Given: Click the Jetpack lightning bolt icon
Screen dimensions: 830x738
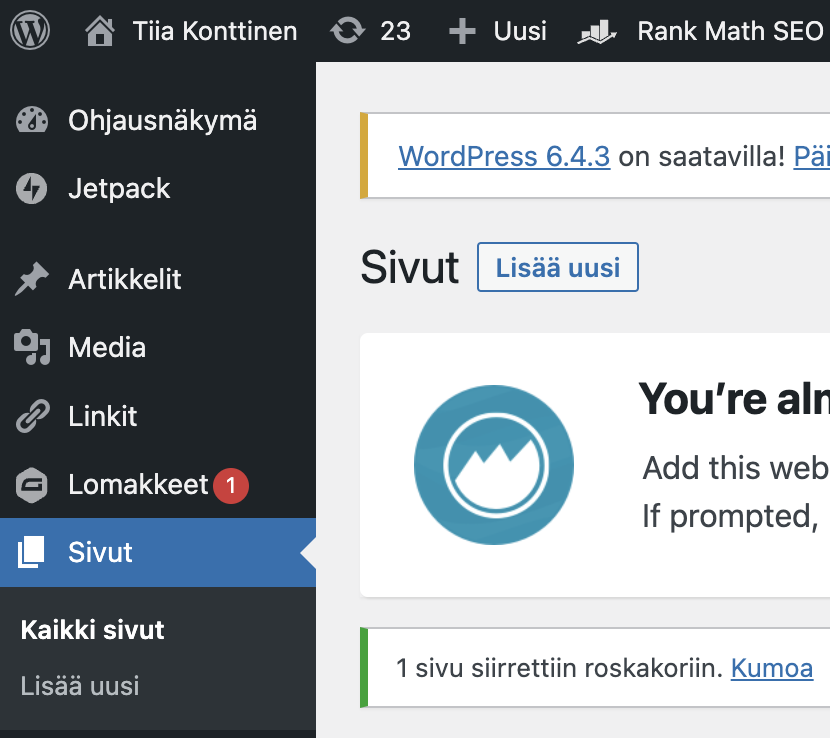Looking at the screenshot, I should pos(32,189).
